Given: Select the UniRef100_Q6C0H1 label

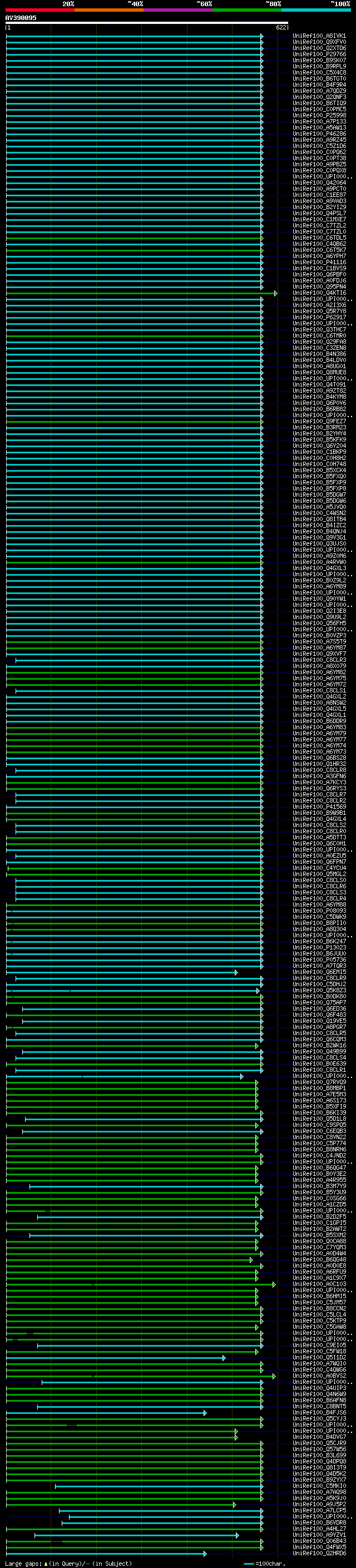Looking at the screenshot, I should click(319, 844).
